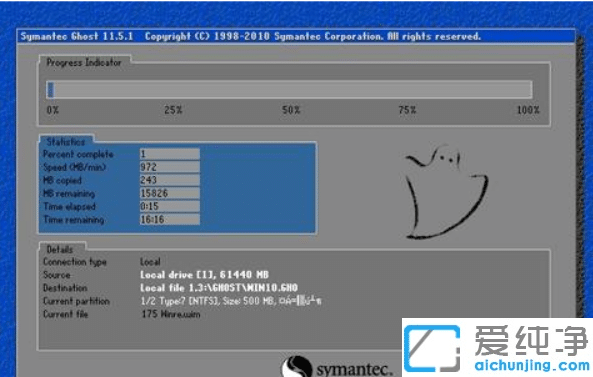593x377 pixels.
Task: Click the 'Time remaining' label
Action: pos(73,220)
